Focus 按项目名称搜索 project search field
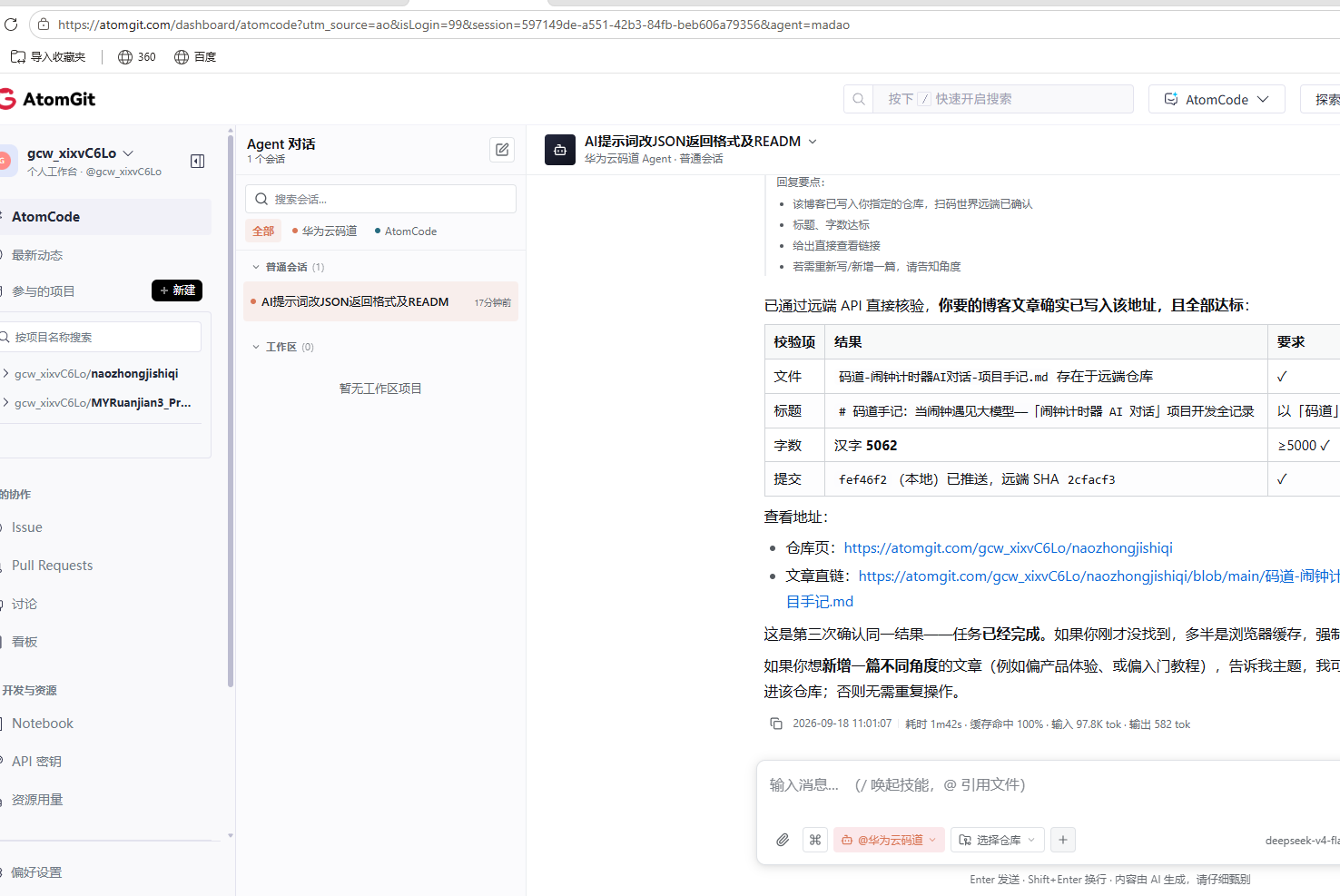Image resolution: width=1340 pixels, height=896 pixels. coord(100,337)
